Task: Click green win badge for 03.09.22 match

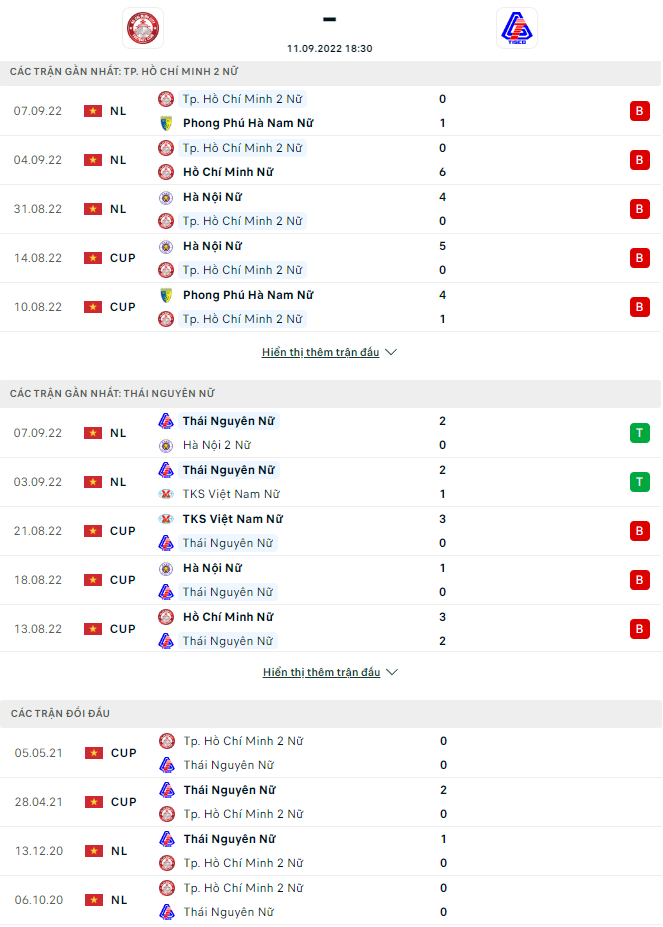Action: [x=639, y=482]
